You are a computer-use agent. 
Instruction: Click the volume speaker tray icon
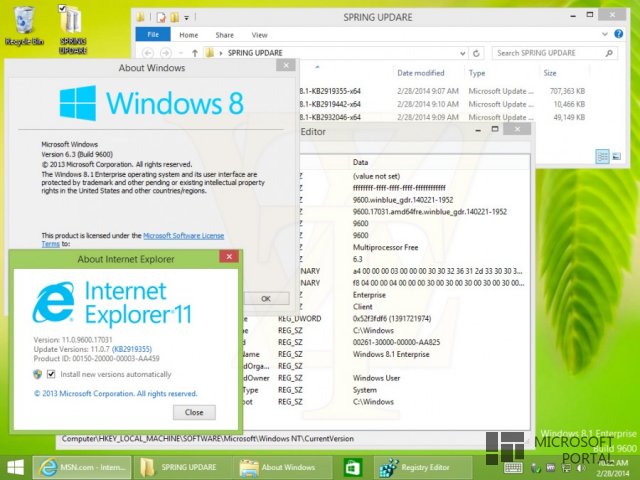580,468
